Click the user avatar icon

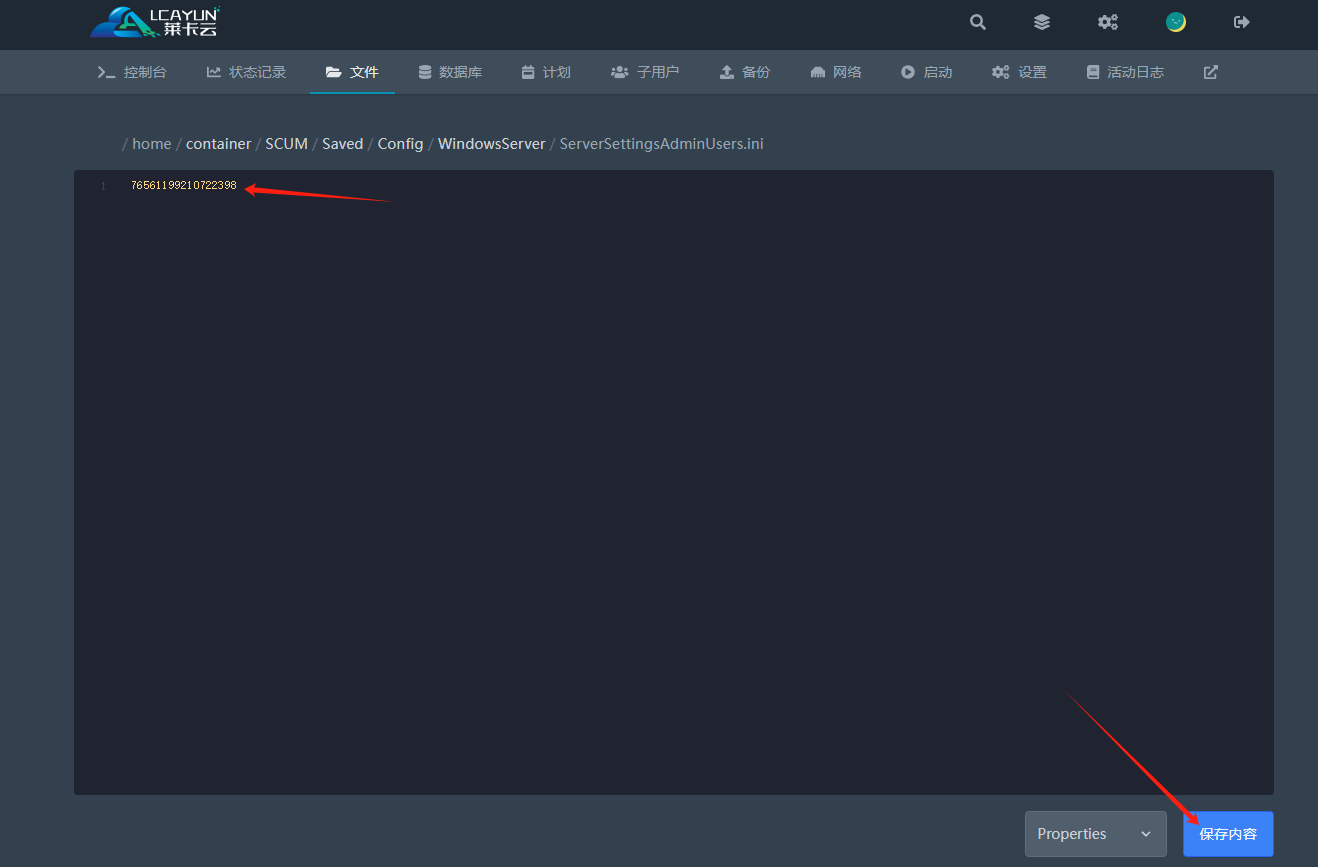(1176, 22)
